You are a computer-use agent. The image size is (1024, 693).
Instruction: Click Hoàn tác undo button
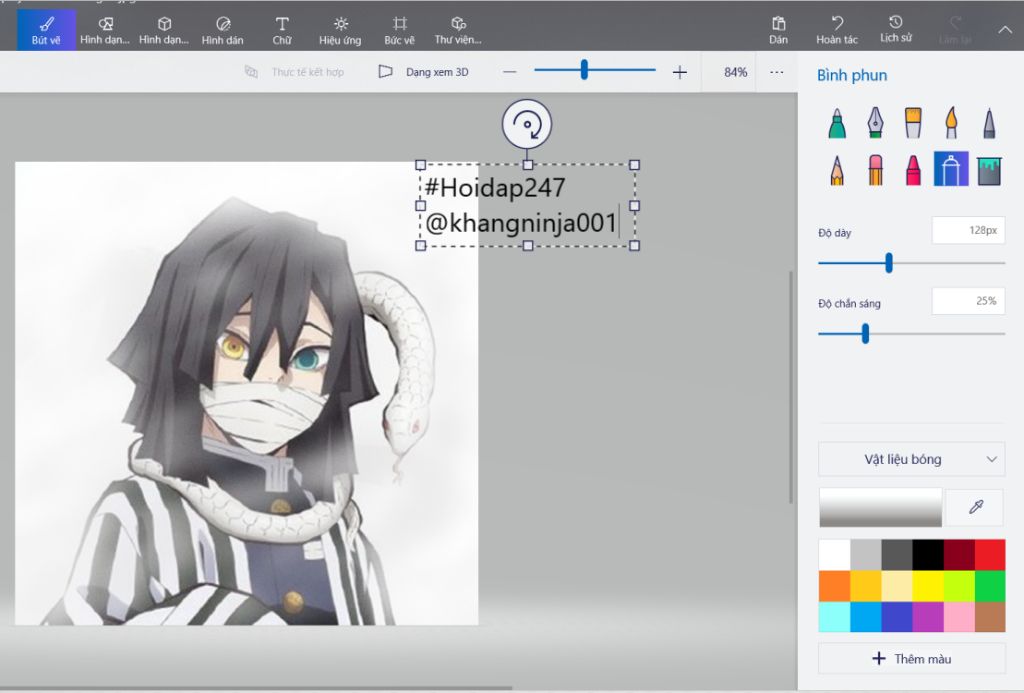click(x=837, y=30)
